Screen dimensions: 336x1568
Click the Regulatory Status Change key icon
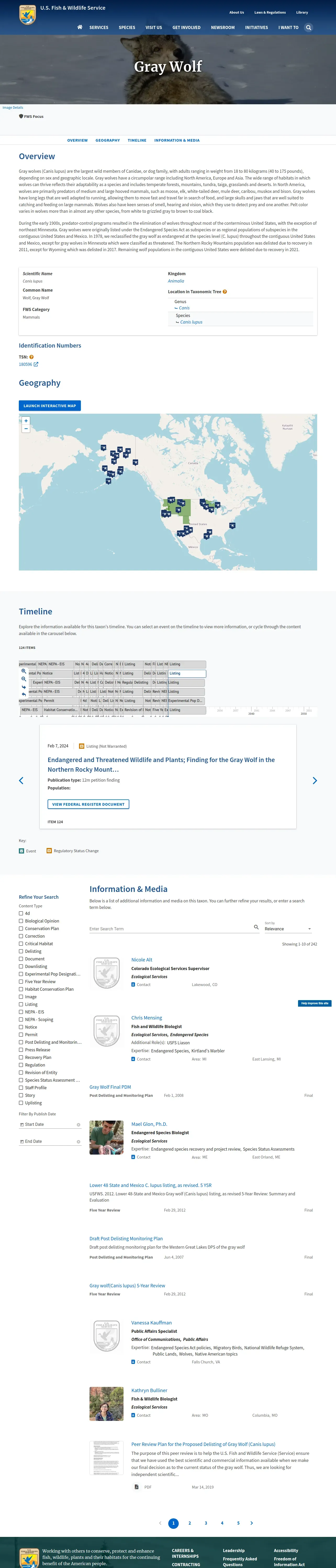click(x=49, y=851)
